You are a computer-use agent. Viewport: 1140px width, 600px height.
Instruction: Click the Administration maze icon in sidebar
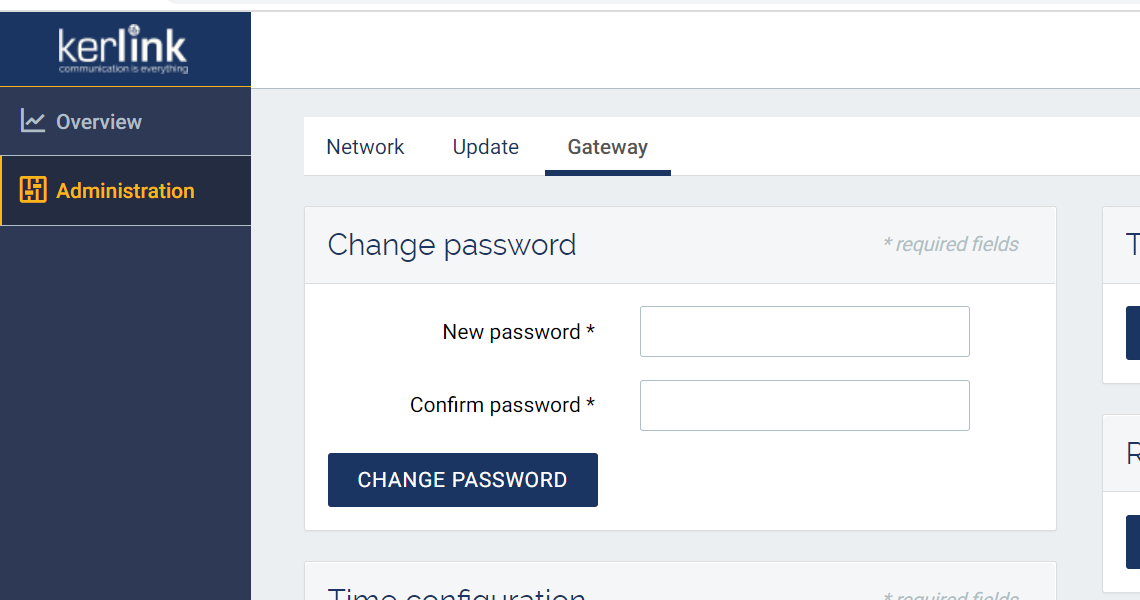[x=33, y=190]
